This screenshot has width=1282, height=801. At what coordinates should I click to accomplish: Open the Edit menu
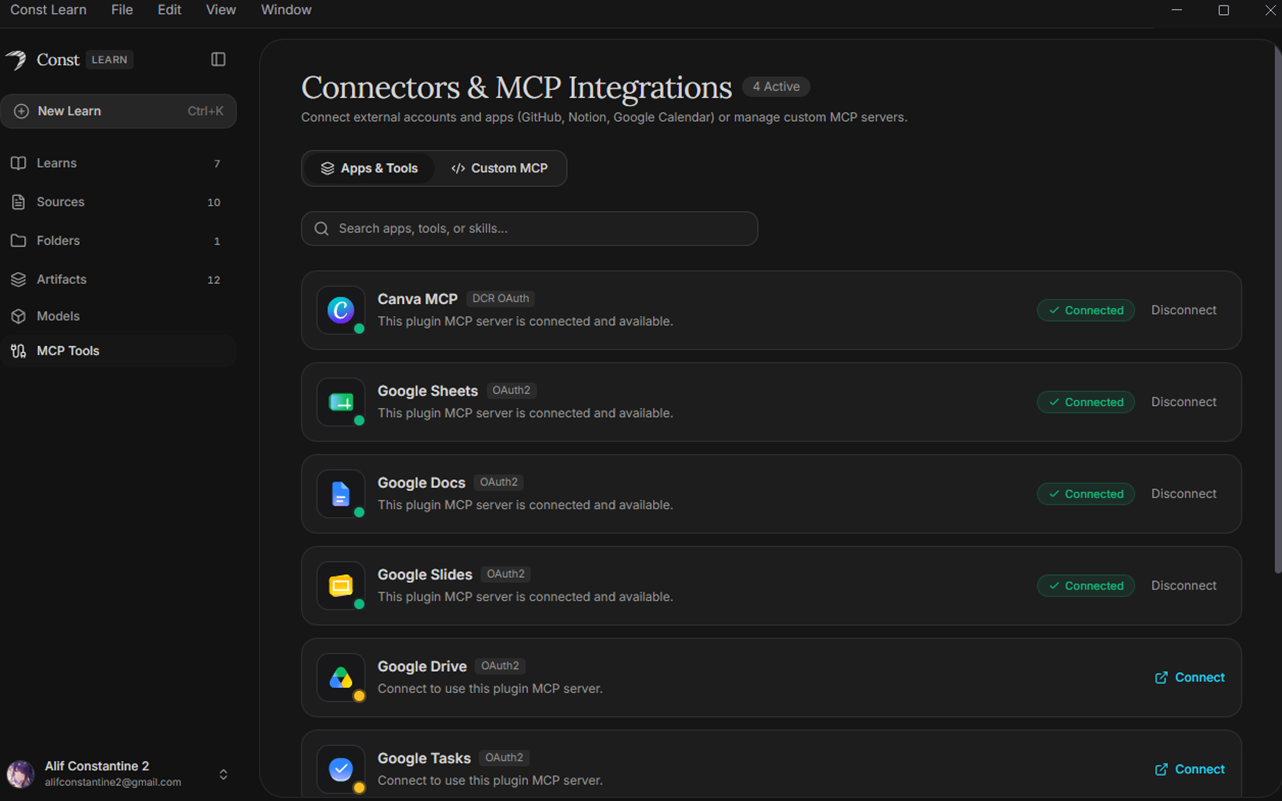pyautogui.click(x=169, y=10)
